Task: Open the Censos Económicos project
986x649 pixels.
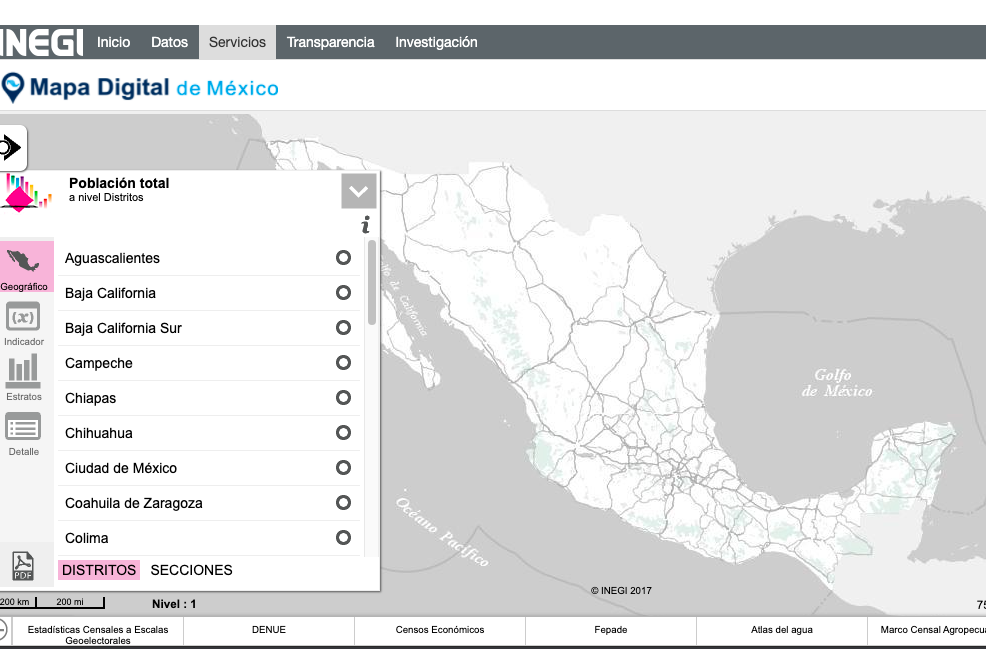Action: (x=440, y=630)
